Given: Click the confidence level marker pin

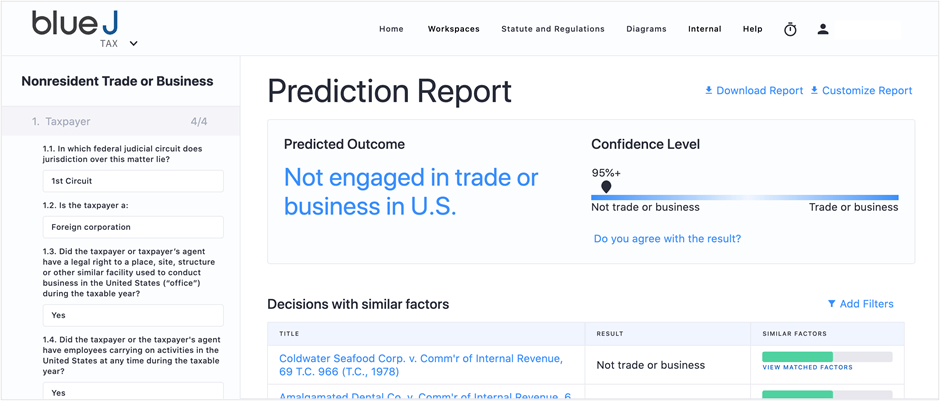Looking at the screenshot, I should click(x=606, y=187).
